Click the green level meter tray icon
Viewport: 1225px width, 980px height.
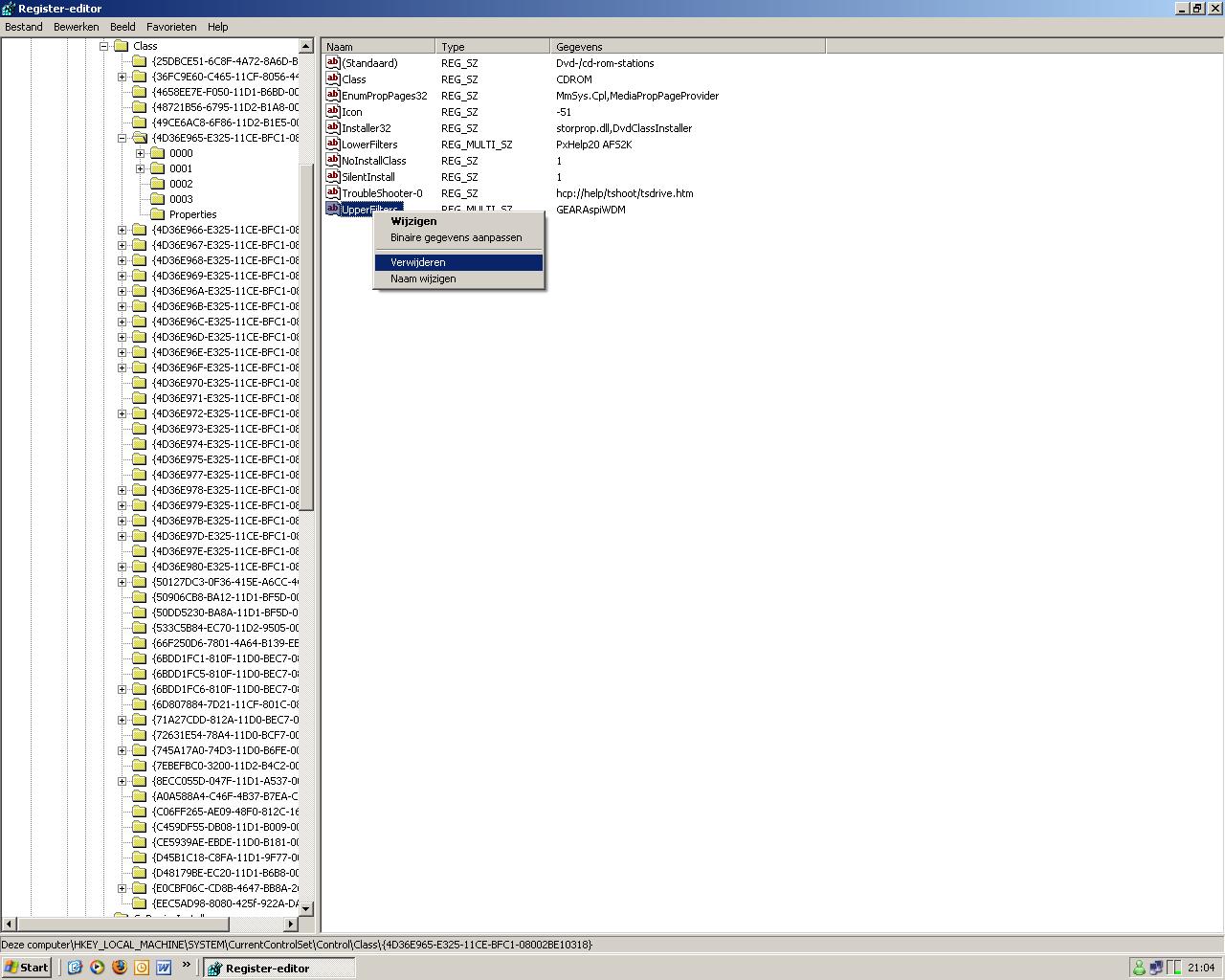pyautogui.click(x=1173, y=968)
